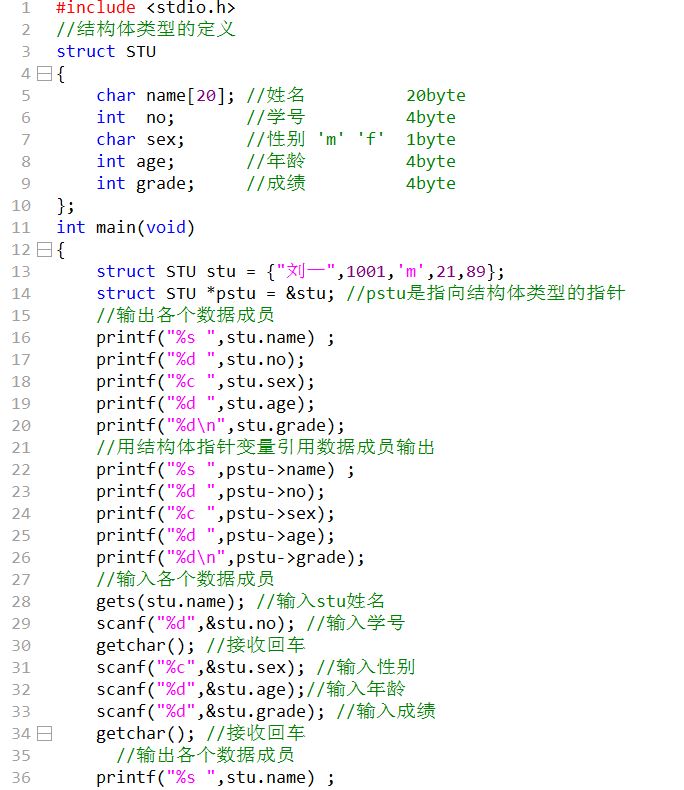
Task: Click 'char name[20];' member declaration
Action: [165, 95]
